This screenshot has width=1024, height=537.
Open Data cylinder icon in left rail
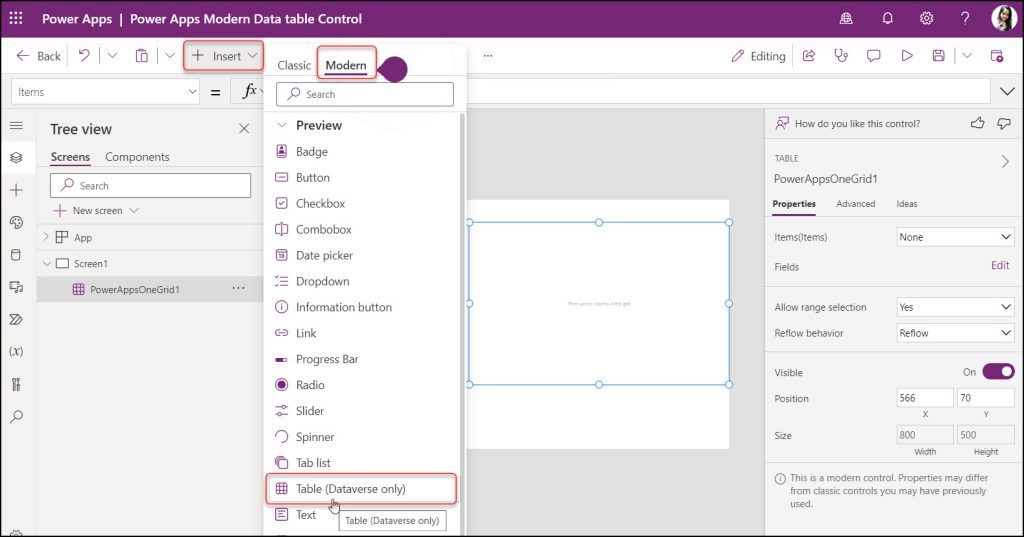[16, 255]
